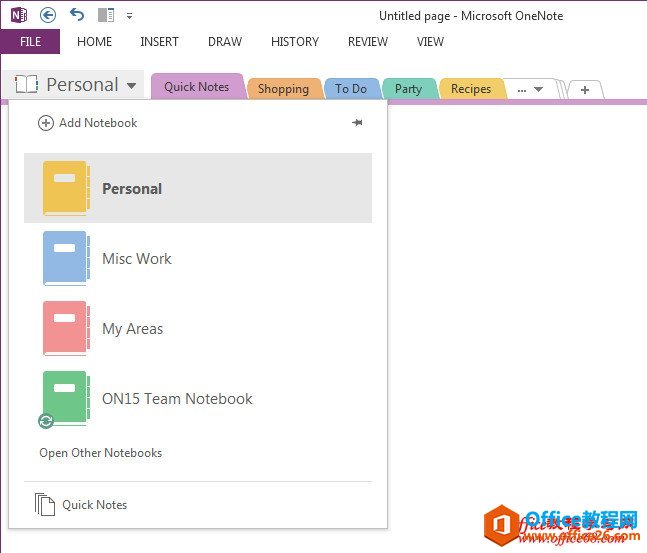Switch to the INSERT ribbon tab

159,42
